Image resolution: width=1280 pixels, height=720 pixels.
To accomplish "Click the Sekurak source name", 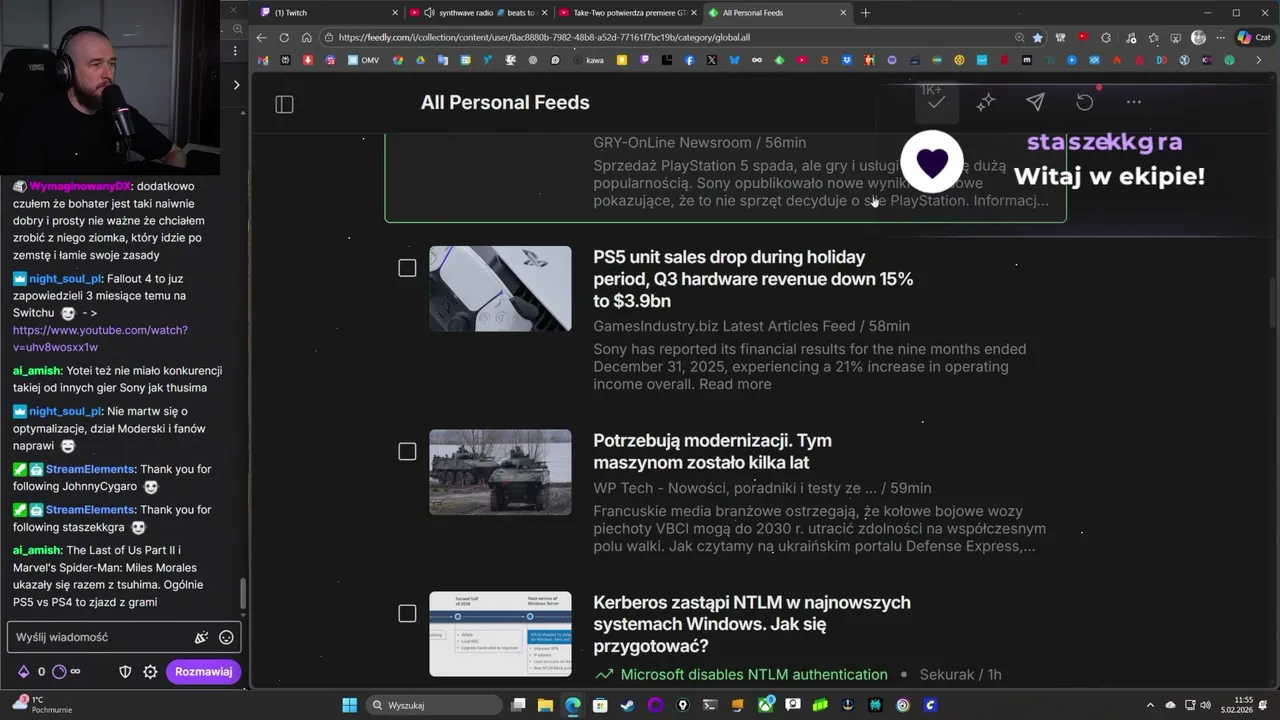I will (946, 675).
